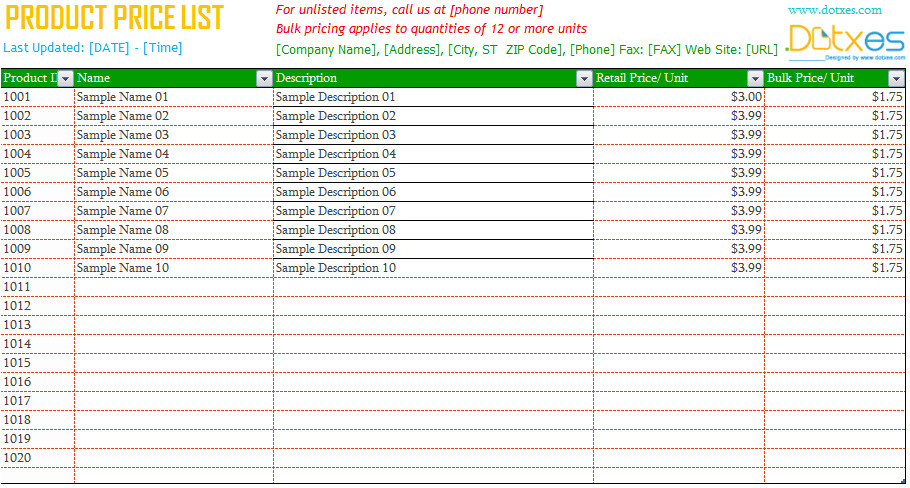The image size is (910, 488).
Task: Select cell Sample Name 04
Action: click(x=174, y=154)
